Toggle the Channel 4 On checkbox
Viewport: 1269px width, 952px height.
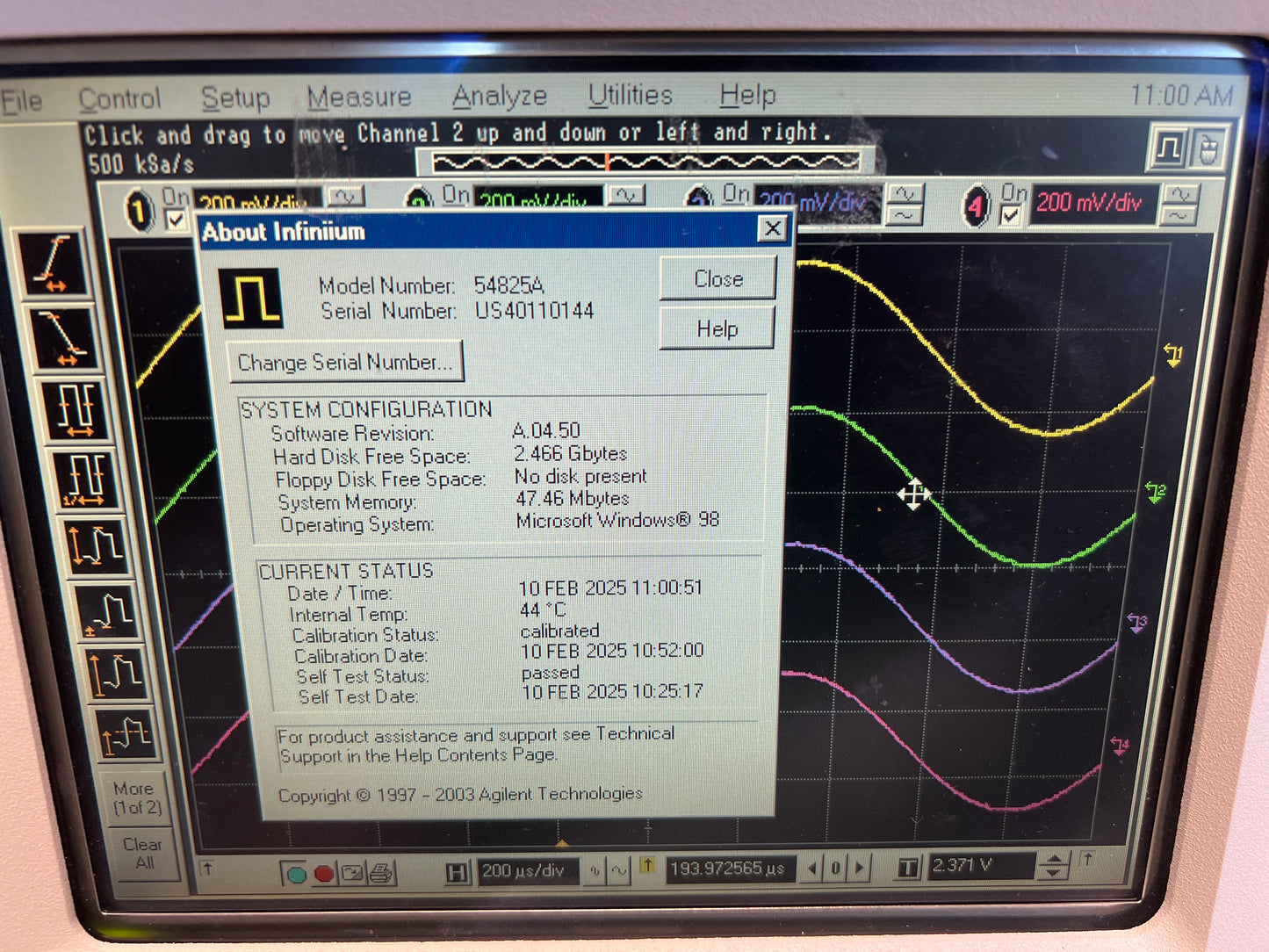tap(1011, 215)
